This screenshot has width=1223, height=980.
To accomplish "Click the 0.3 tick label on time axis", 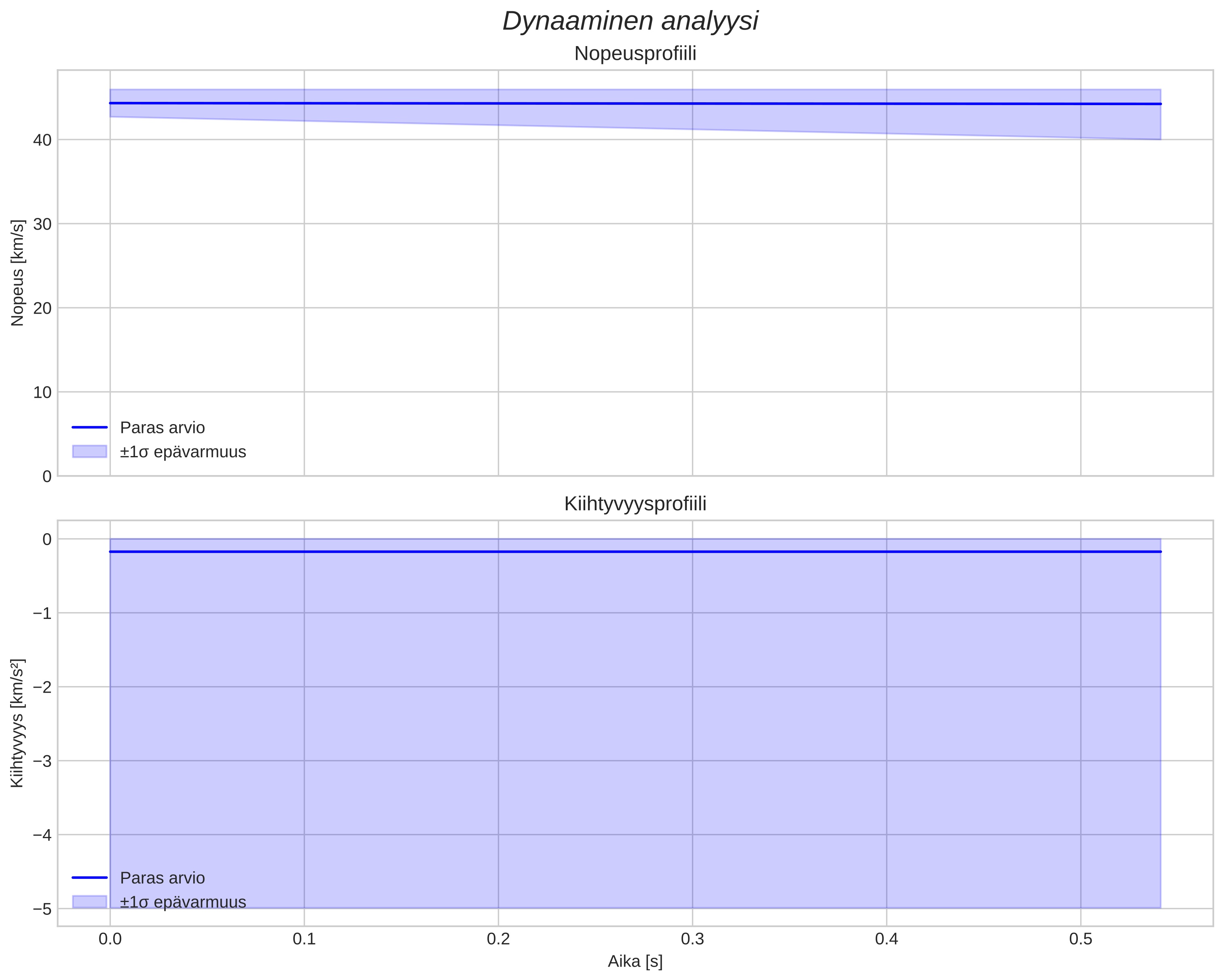I will point(692,939).
